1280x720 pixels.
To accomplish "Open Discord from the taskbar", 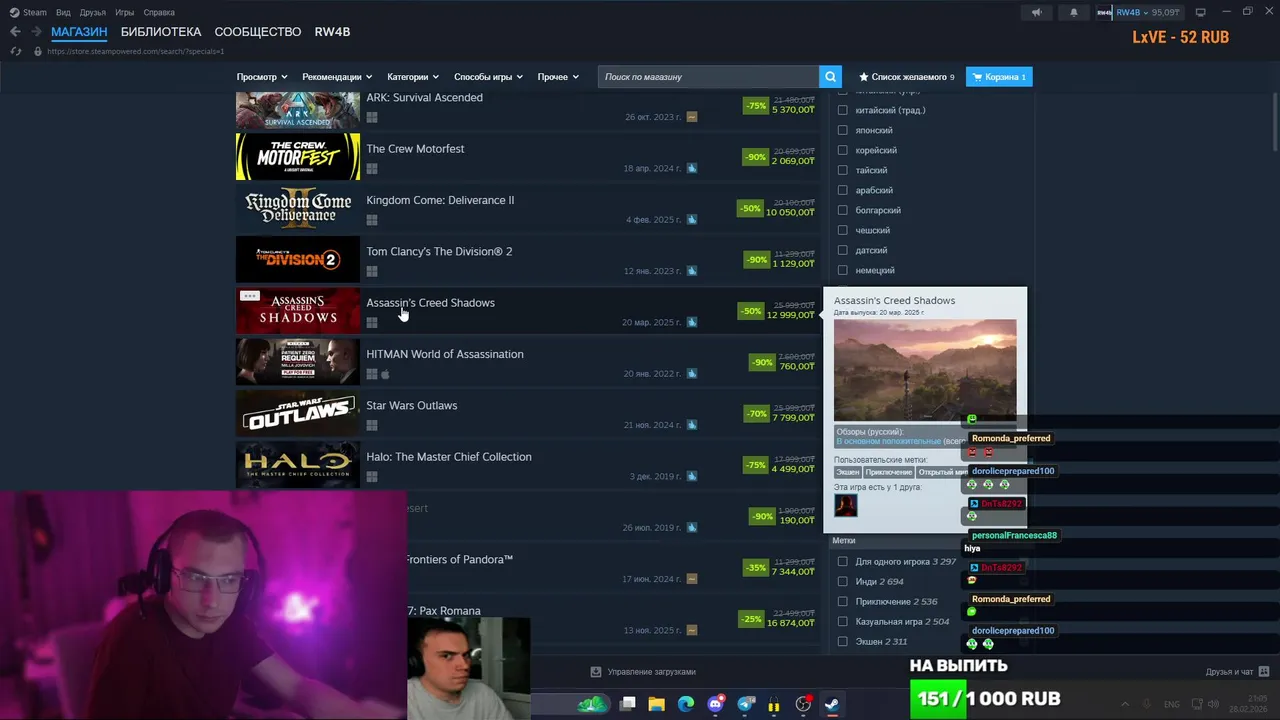I will point(716,704).
